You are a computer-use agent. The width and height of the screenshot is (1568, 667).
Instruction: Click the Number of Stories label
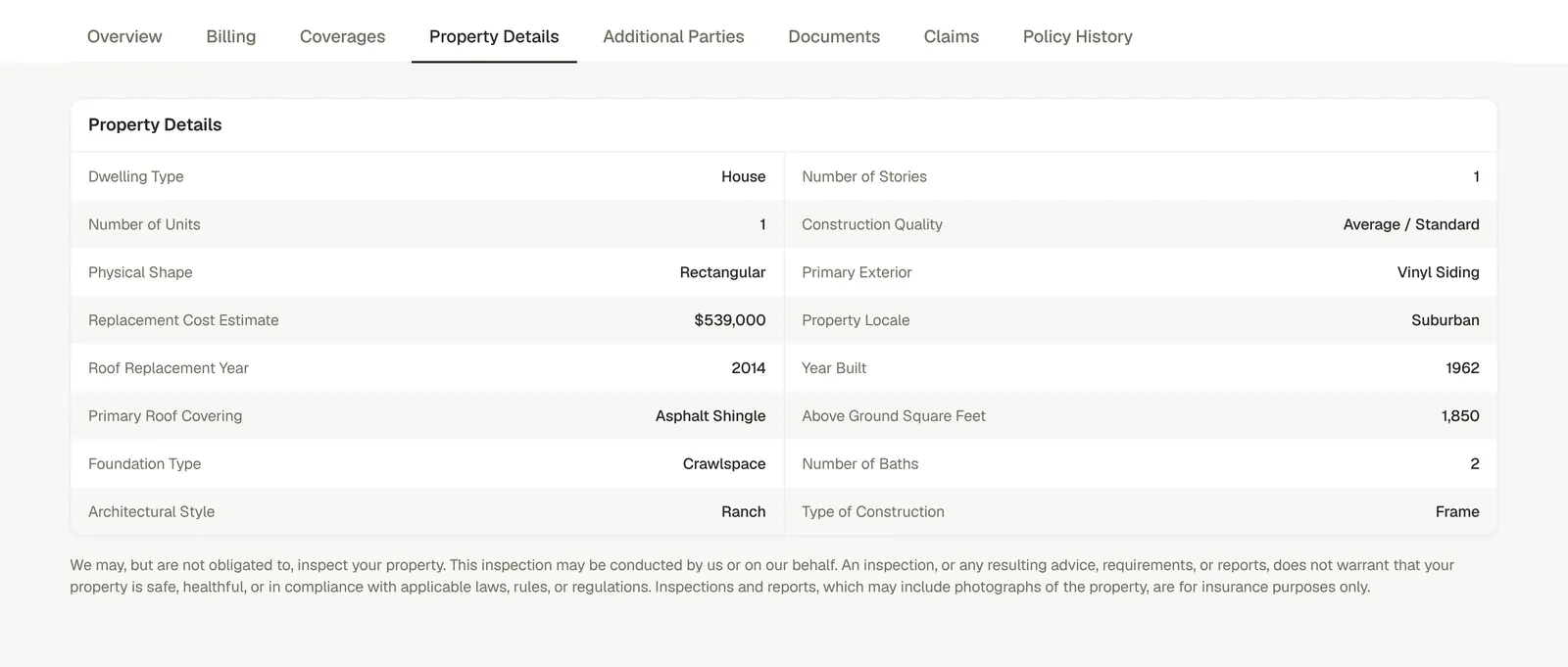[864, 176]
